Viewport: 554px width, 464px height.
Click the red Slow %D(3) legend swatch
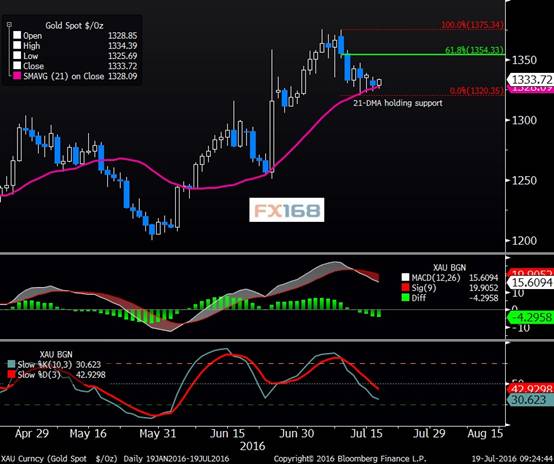(11, 375)
